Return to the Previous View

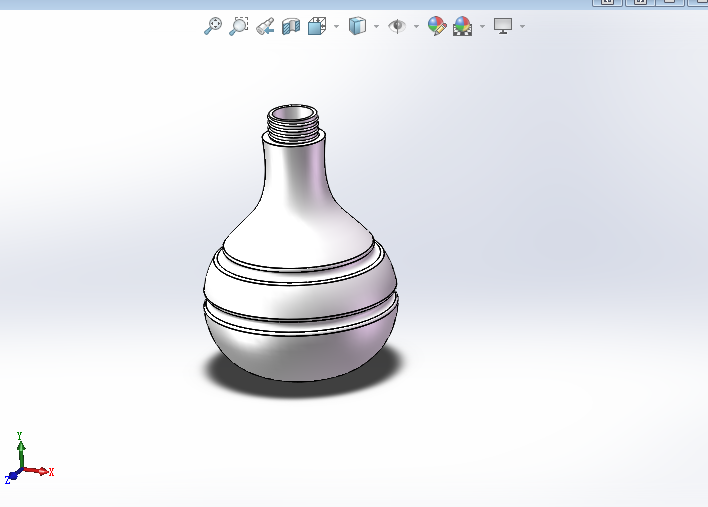(x=265, y=26)
